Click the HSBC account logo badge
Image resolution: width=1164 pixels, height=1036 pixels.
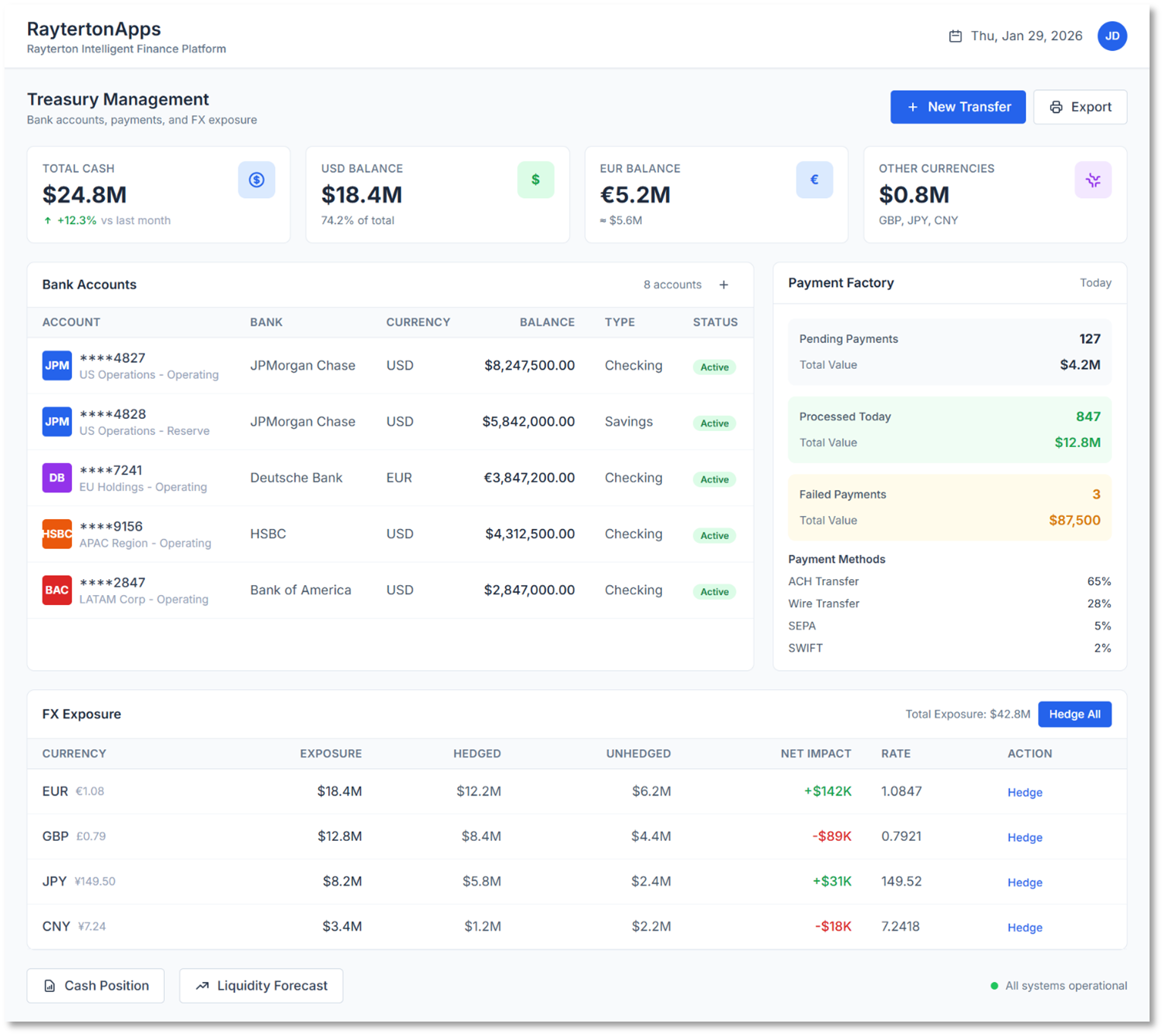[57, 534]
